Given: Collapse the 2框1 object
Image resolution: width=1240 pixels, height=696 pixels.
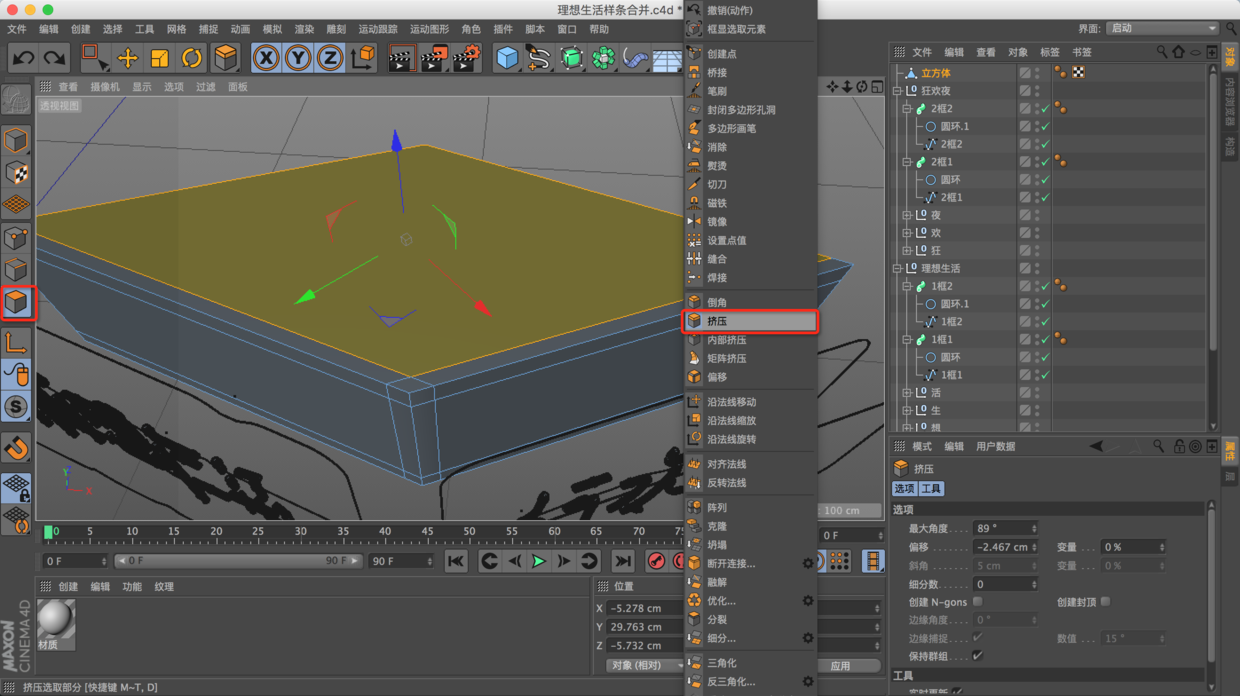Looking at the screenshot, I should 907,162.
